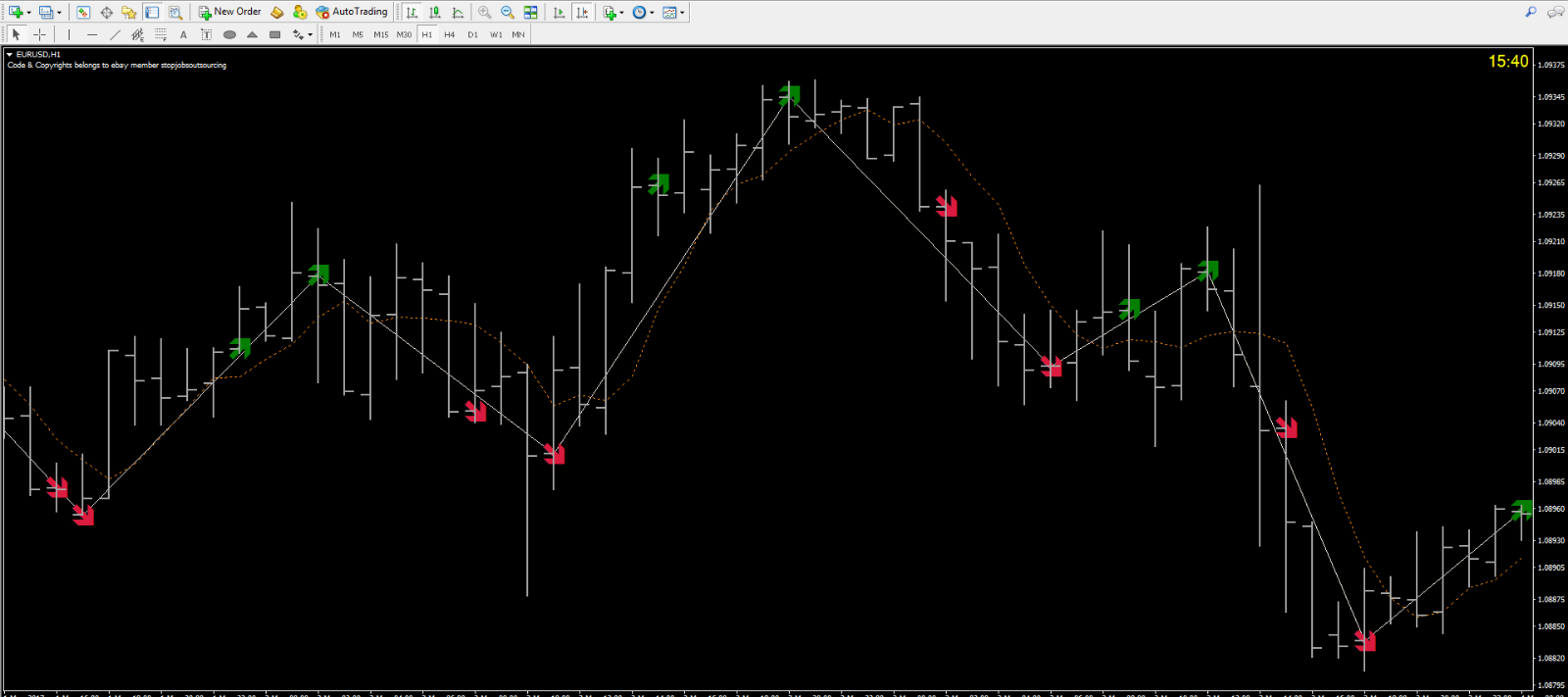The height and width of the screenshot is (697, 1568).
Task: Toggle Chart Shift
Action: [582, 12]
